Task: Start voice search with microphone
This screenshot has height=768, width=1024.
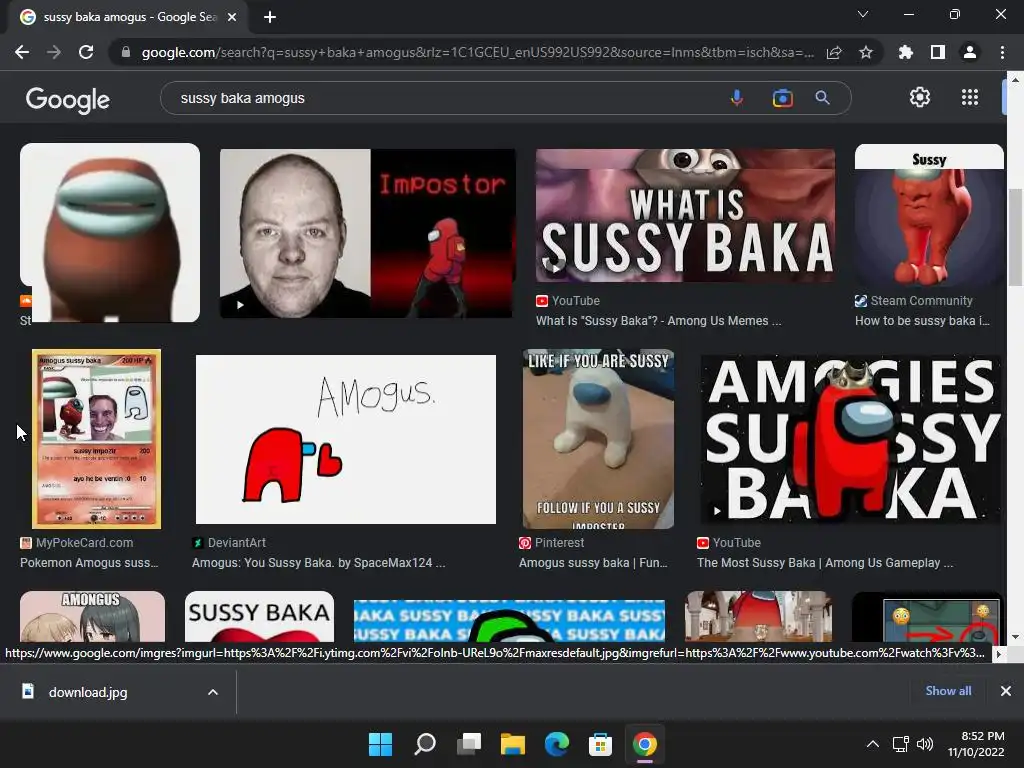Action: [737, 98]
